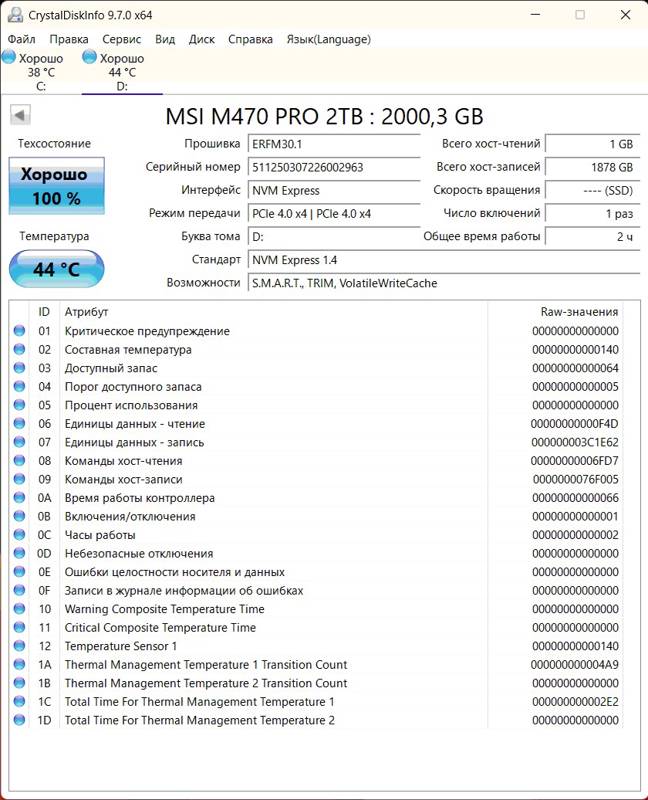Screen dimensions: 648x800
Task: Click the previous disk arrow button
Action: 19,115
